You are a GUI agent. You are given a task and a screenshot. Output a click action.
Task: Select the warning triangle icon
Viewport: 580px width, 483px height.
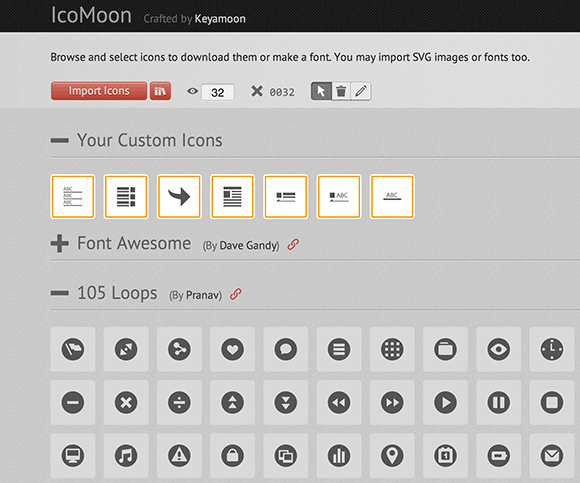pos(179,456)
